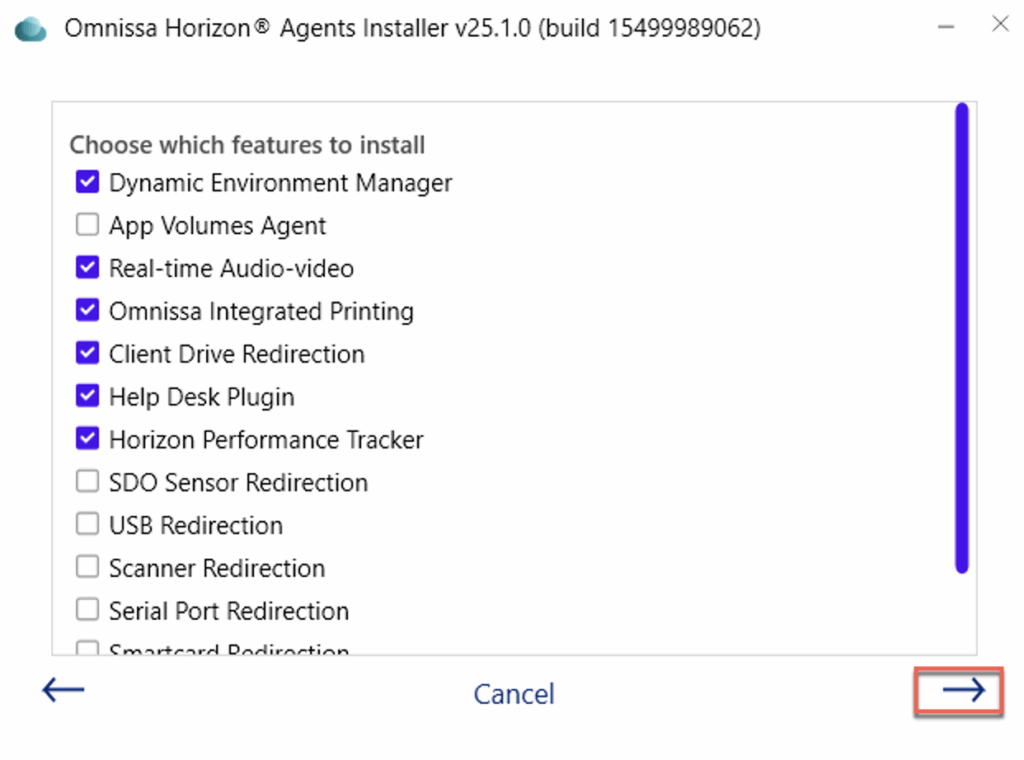Toggle the Help Desk Plugin checkbox
The width and height of the screenshot is (1024, 760).
(88, 397)
